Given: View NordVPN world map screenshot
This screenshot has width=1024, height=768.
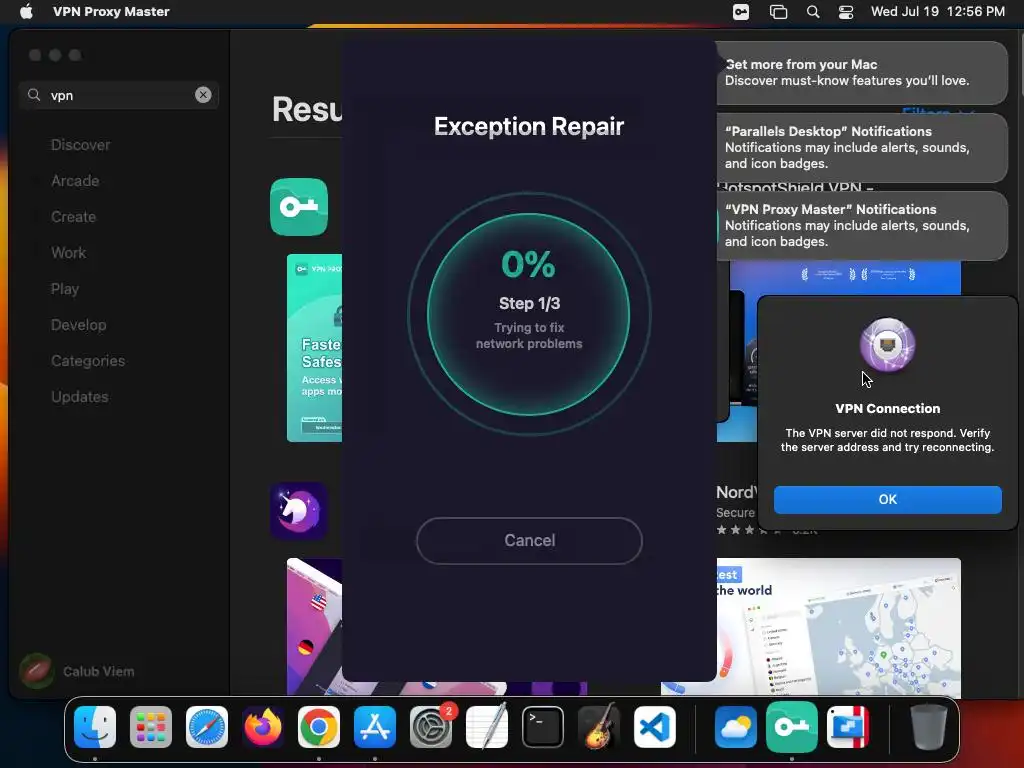Looking at the screenshot, I should 839,627.
